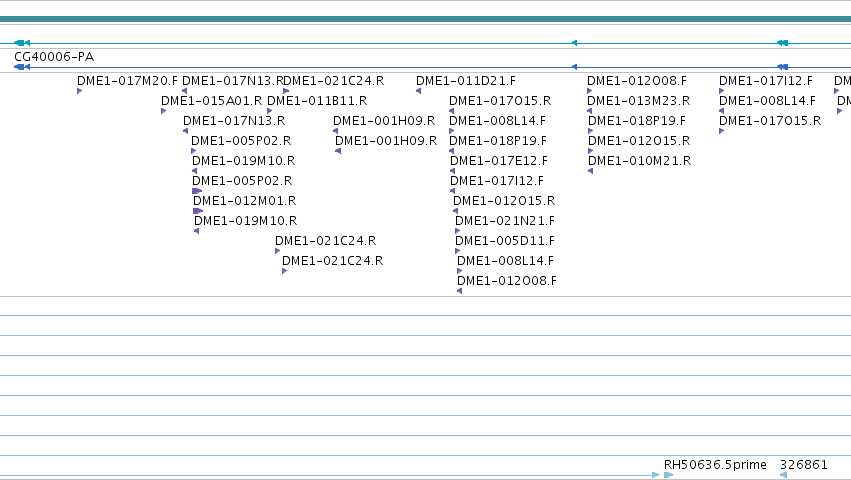Click arrow marker beneath DME1-017M20.F
The width and height of the screenshot is (851, 480).
[x=79, y=91]
